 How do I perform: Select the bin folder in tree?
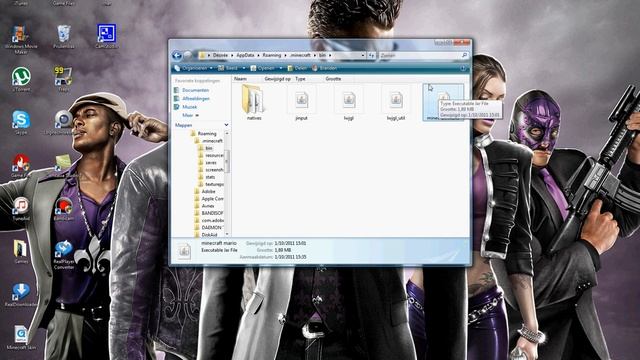[x=209, y=148]
